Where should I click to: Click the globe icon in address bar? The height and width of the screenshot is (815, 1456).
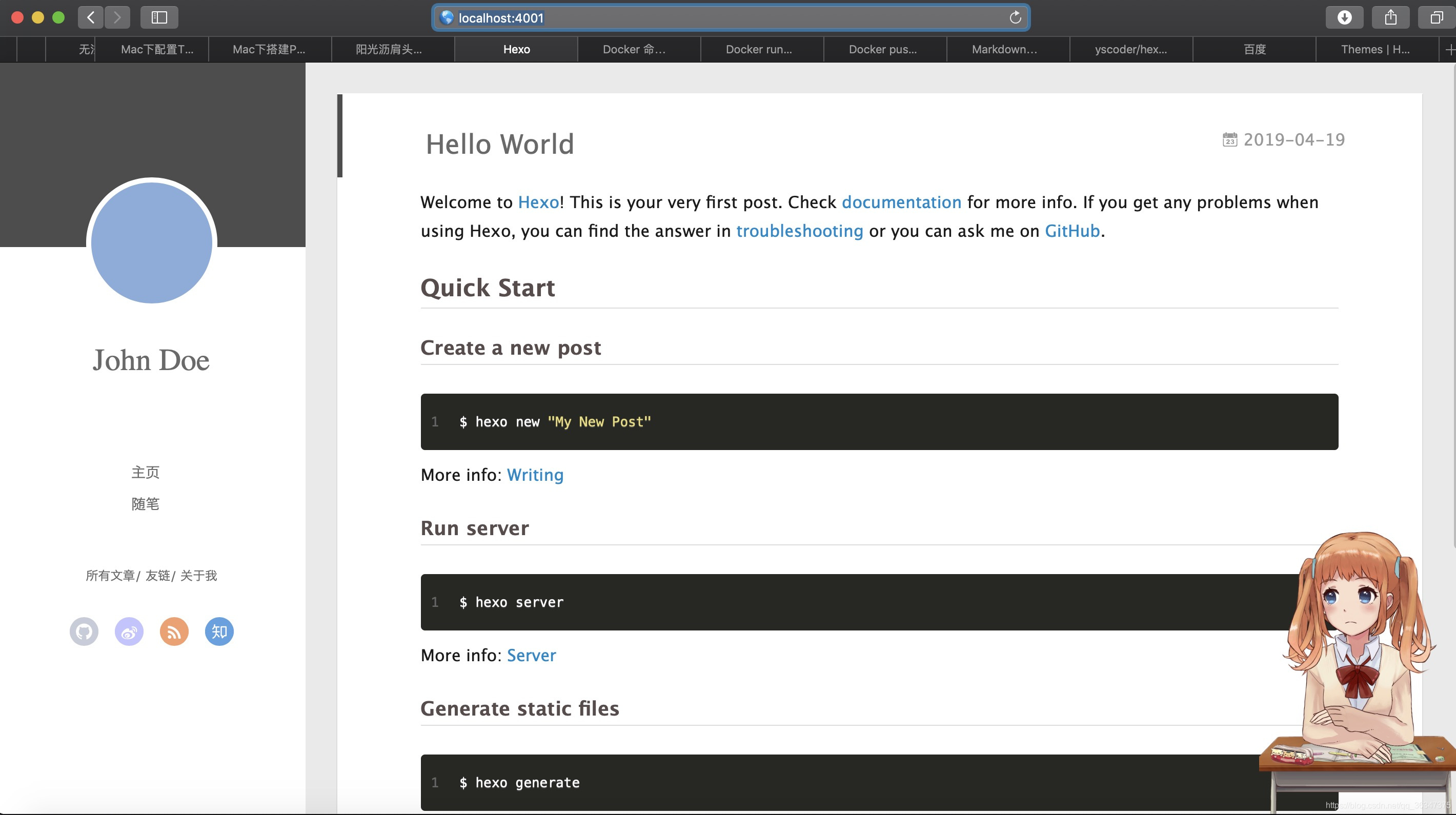[447, 17]
